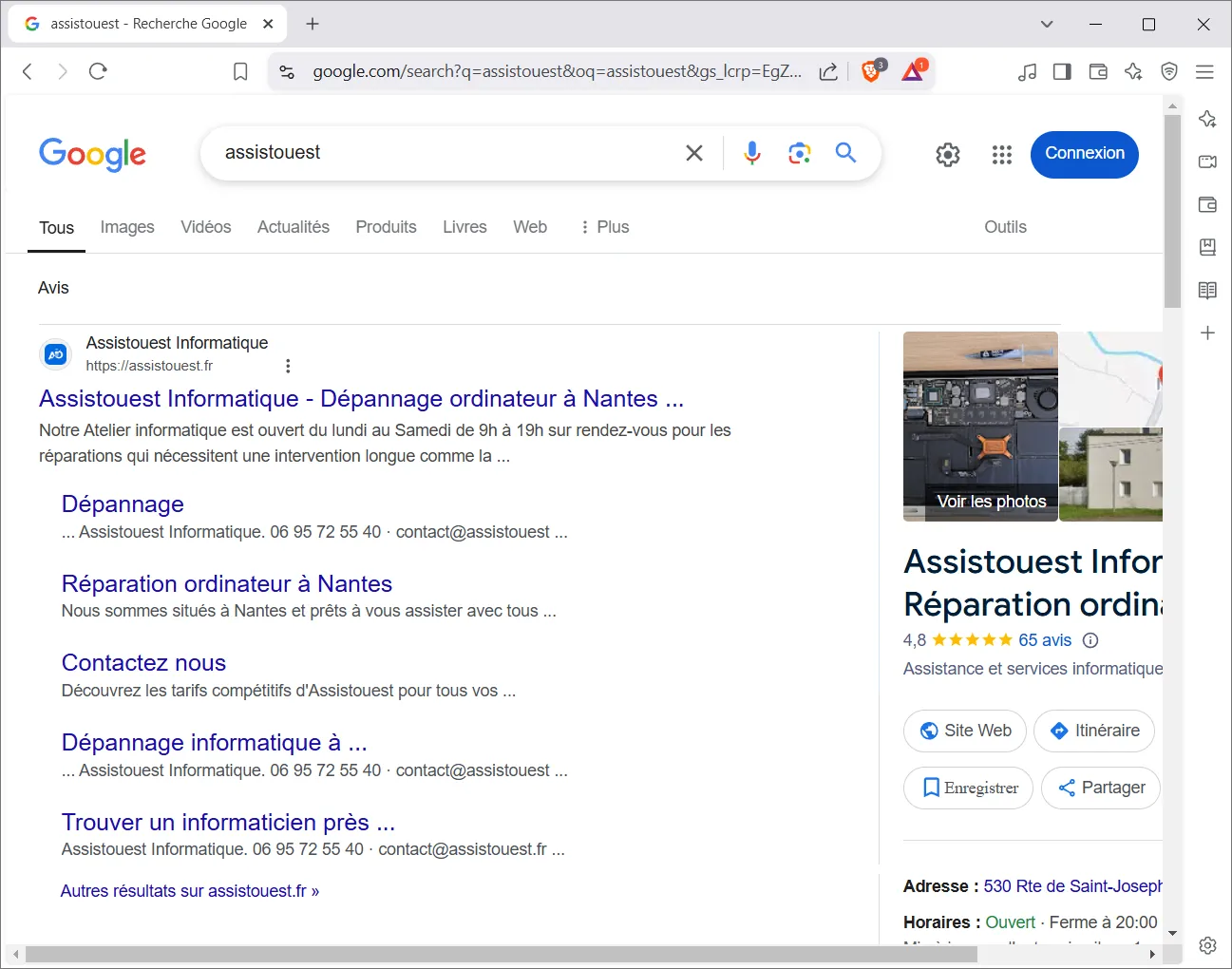Bookmark this page with the bookmark icon
The width and height of the screenshot is (1232, 969).
click(x=240, y=71)
